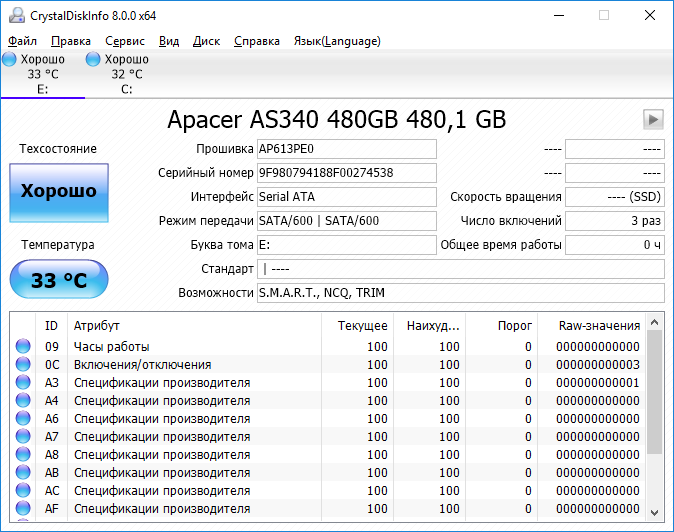Click the Режим передачи SATA/600 field

click(x=347, y=221)
